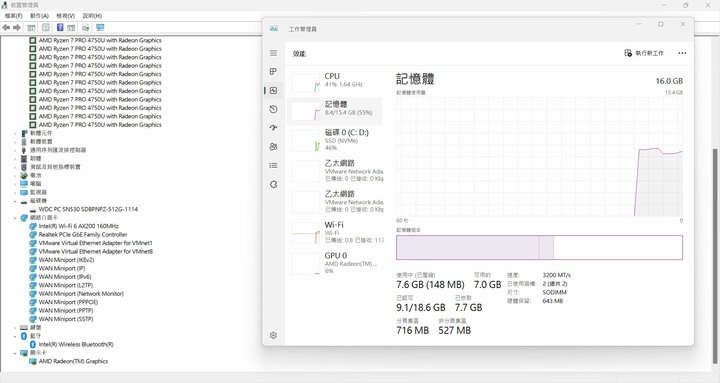The width and height of the screenshot is (720, 383).
Task: Open Services page in Task Manager sidebar
Action: (x=273, y=184)
